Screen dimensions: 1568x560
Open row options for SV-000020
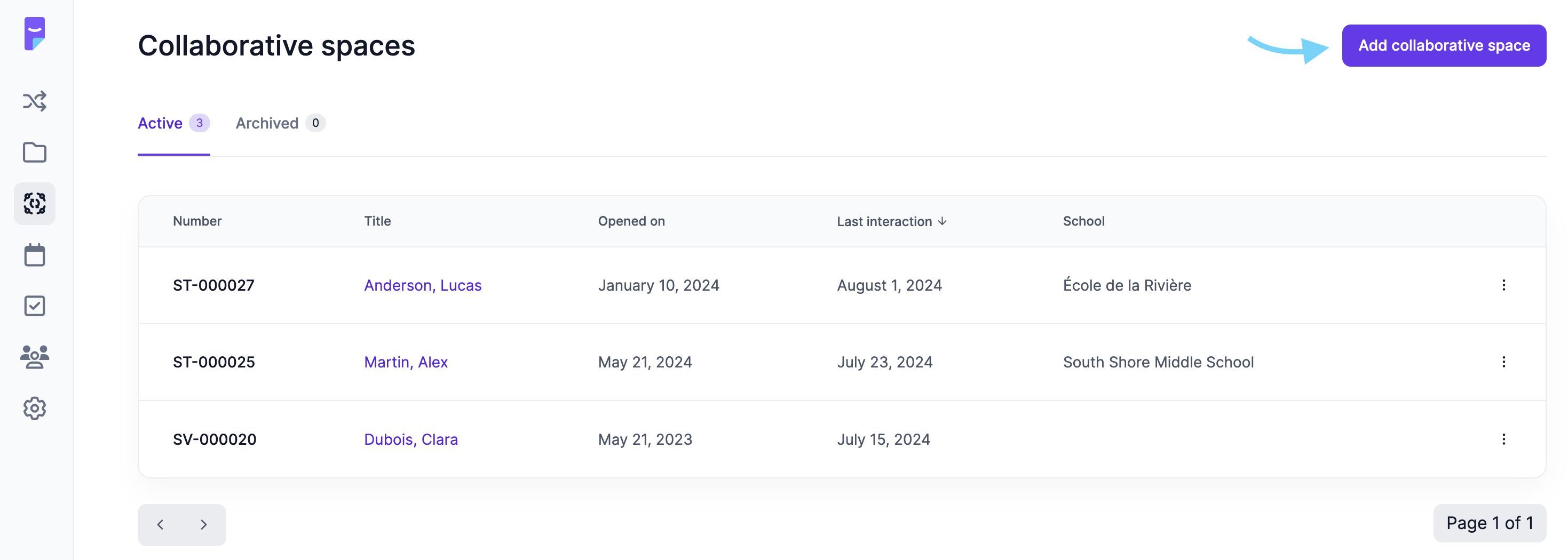(1503, 439)
